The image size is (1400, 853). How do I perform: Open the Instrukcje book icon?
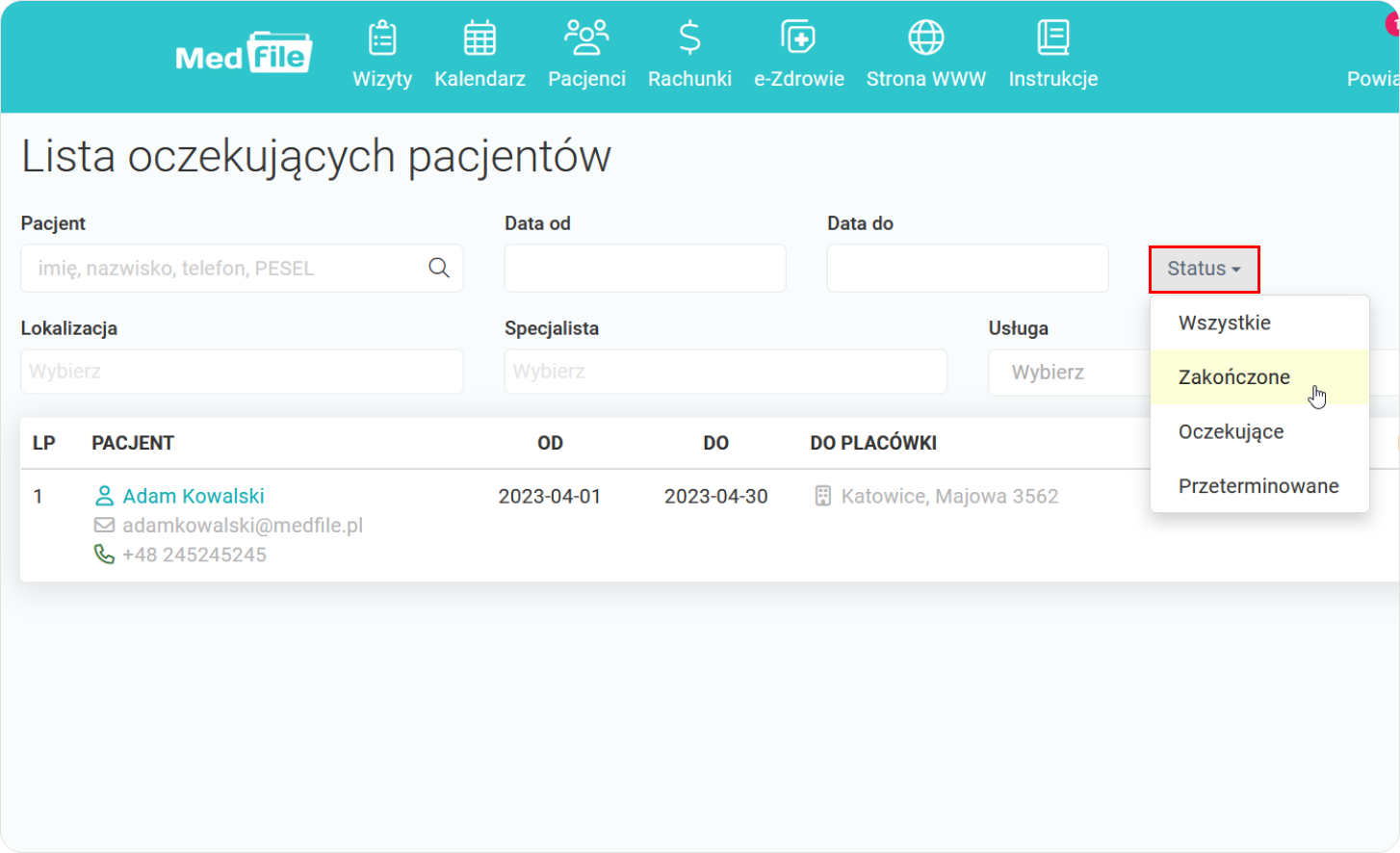1052,38
